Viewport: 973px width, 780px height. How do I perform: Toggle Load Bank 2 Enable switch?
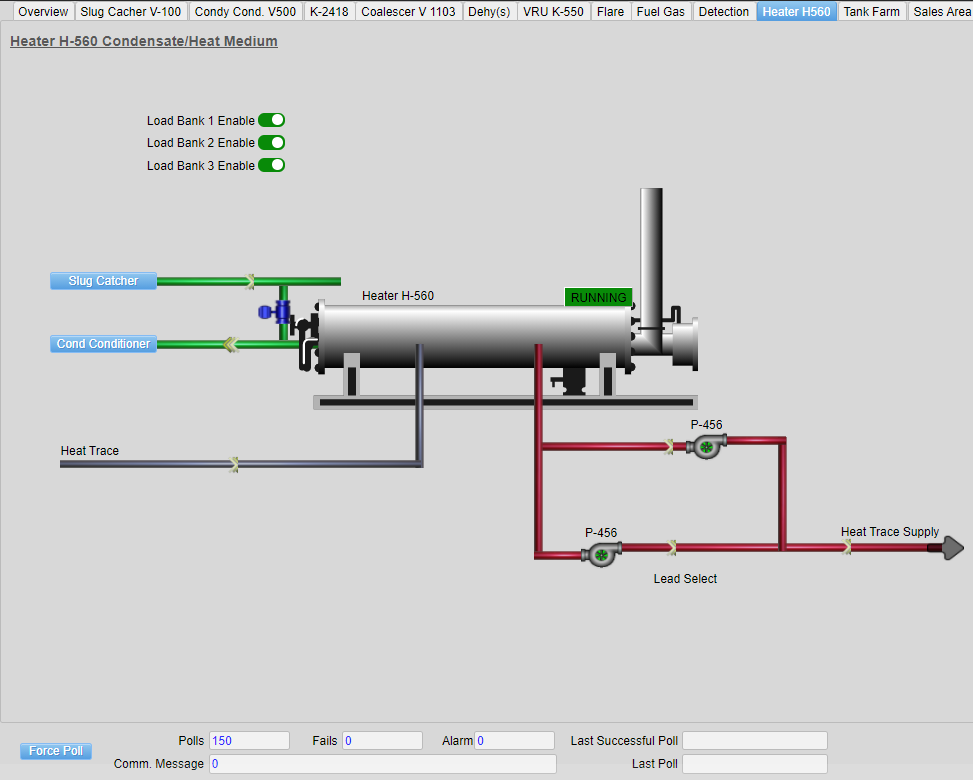coord(271,143)
